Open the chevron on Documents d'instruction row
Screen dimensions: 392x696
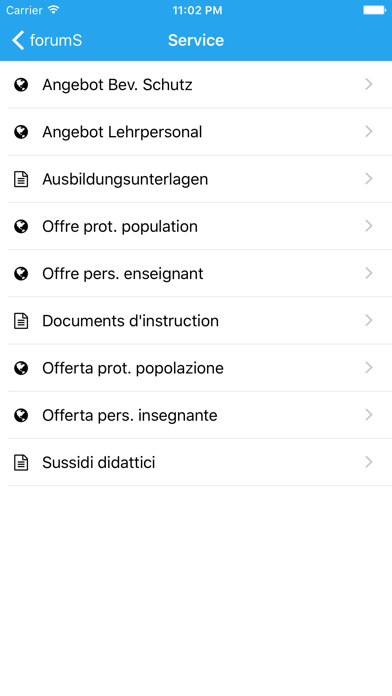tap(368, 320)
